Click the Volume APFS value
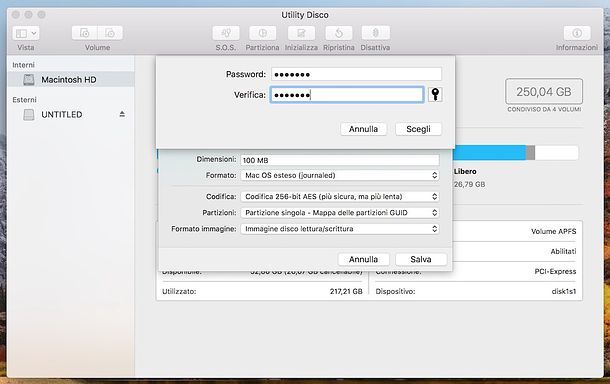Screen dimensions: 610x384 (x=554, y=231)
